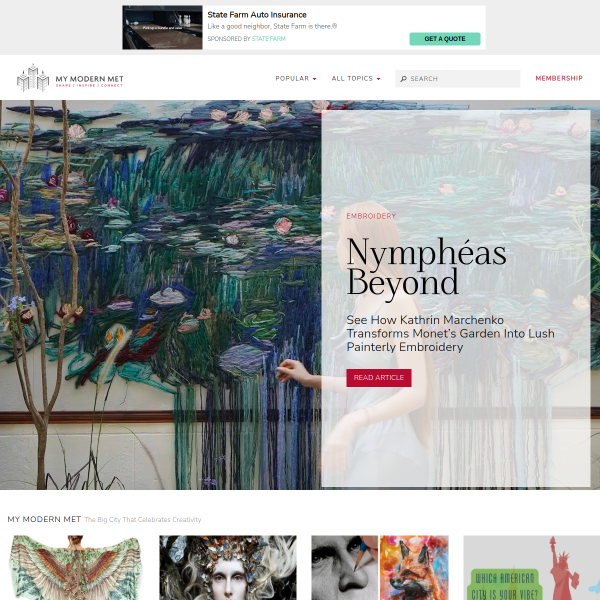600x600 pixels.
Task: Expand the All Topics dropdown
Action: click(356, 78)
